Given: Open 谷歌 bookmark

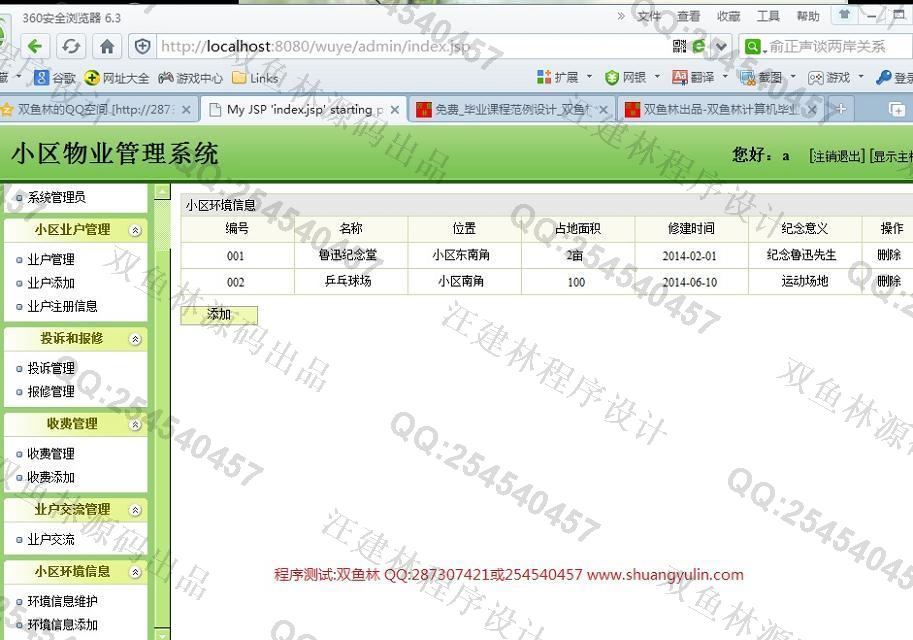Looking at the screenshot, I should coord(55,77).
